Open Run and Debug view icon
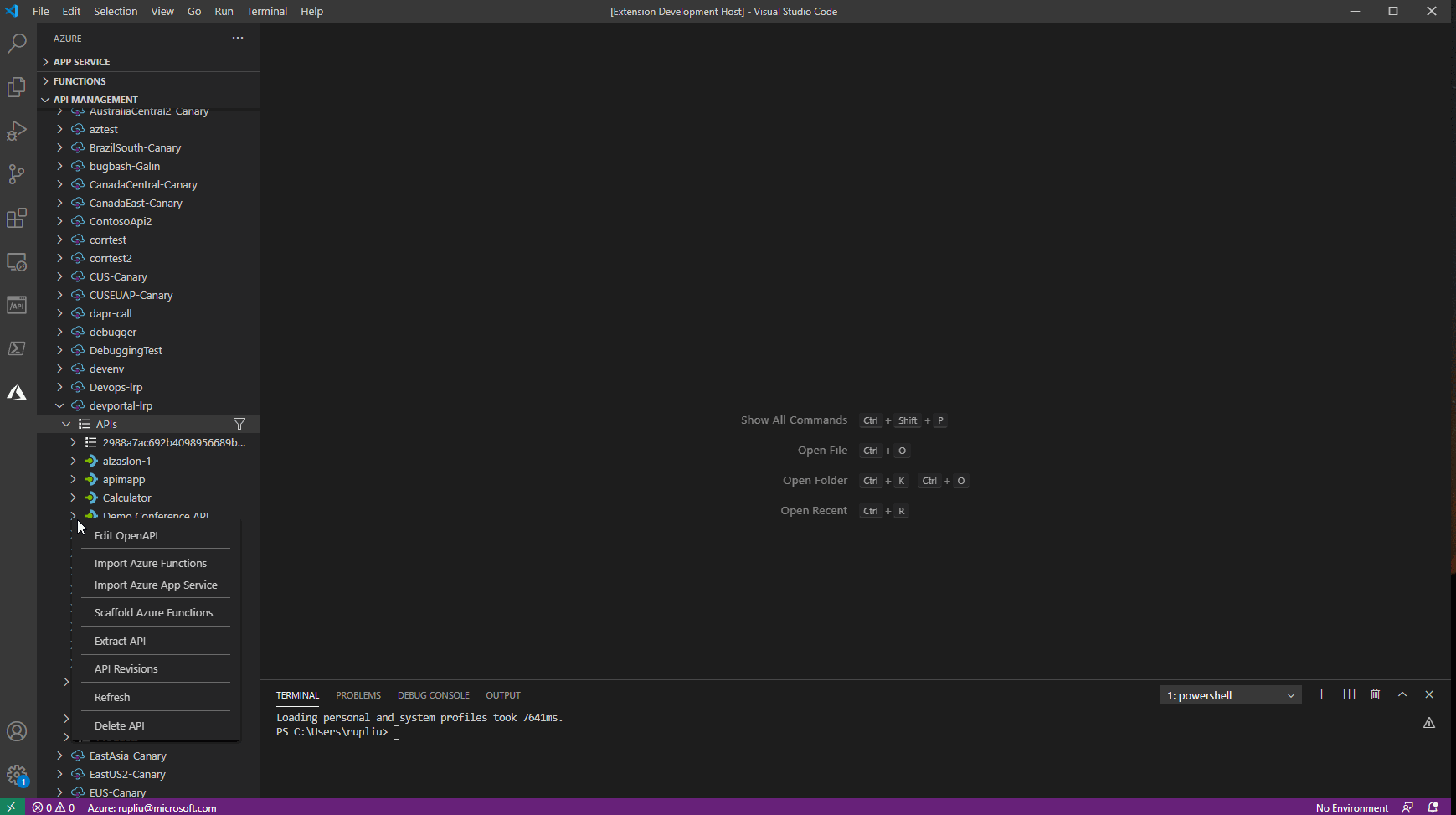The width and height of the screenshot is (1456, 815). click(x=17, y=131)
